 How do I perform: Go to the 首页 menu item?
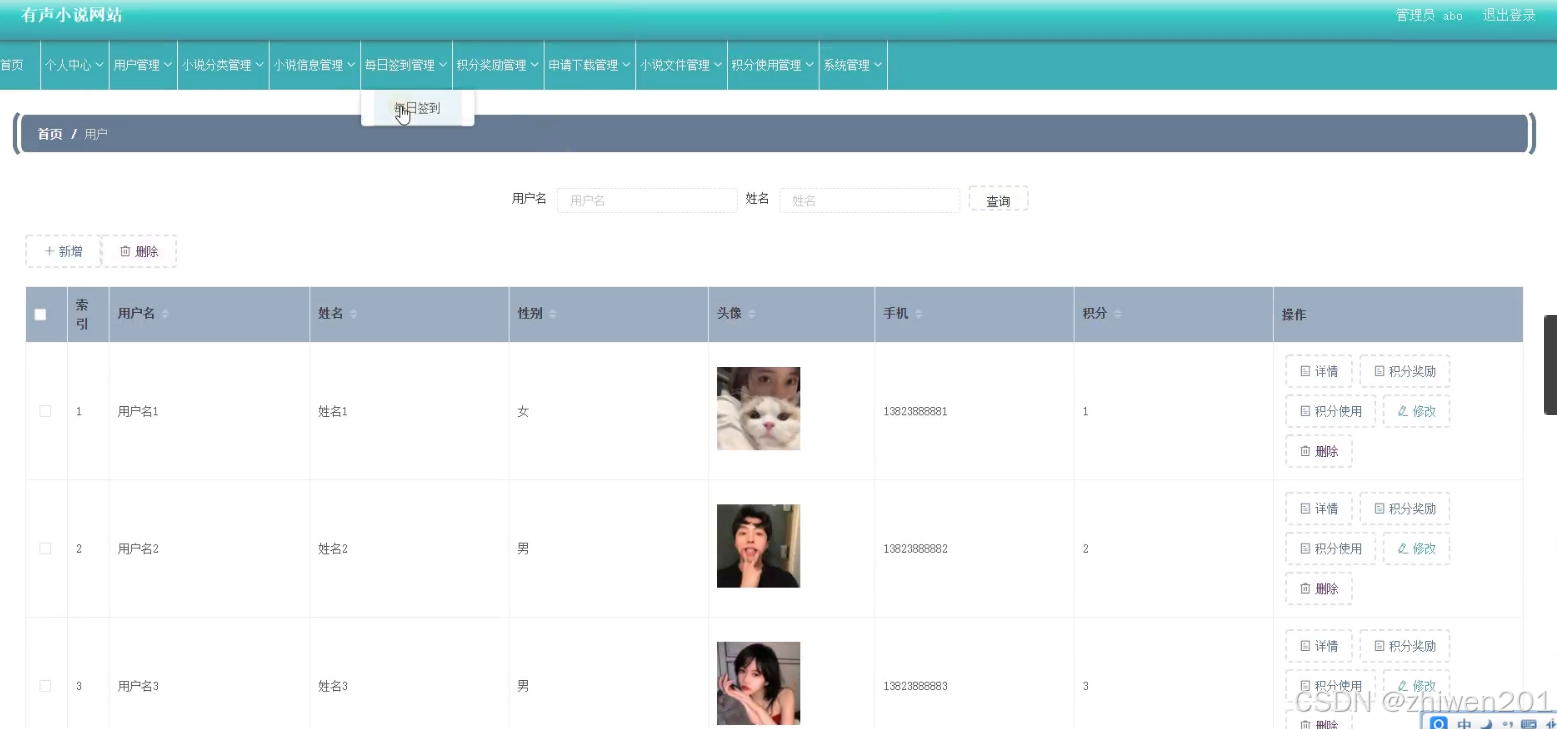pos(10,64)
